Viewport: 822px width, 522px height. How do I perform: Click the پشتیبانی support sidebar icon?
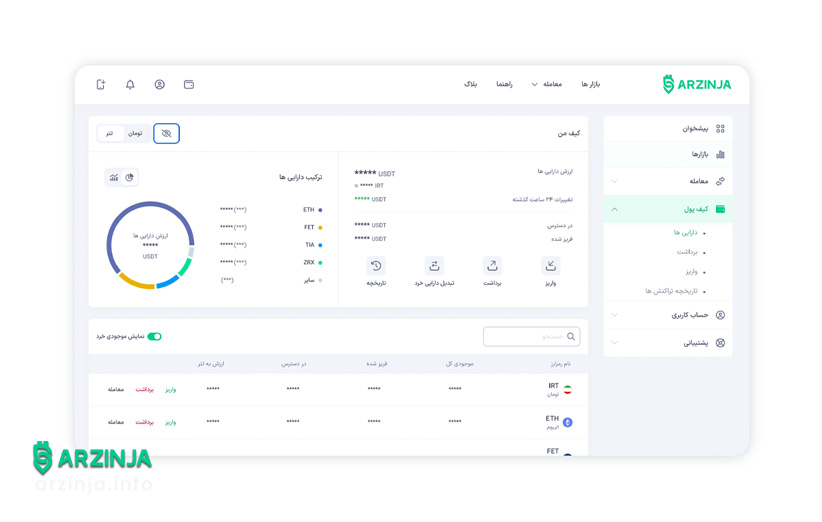tap(720, 343)
